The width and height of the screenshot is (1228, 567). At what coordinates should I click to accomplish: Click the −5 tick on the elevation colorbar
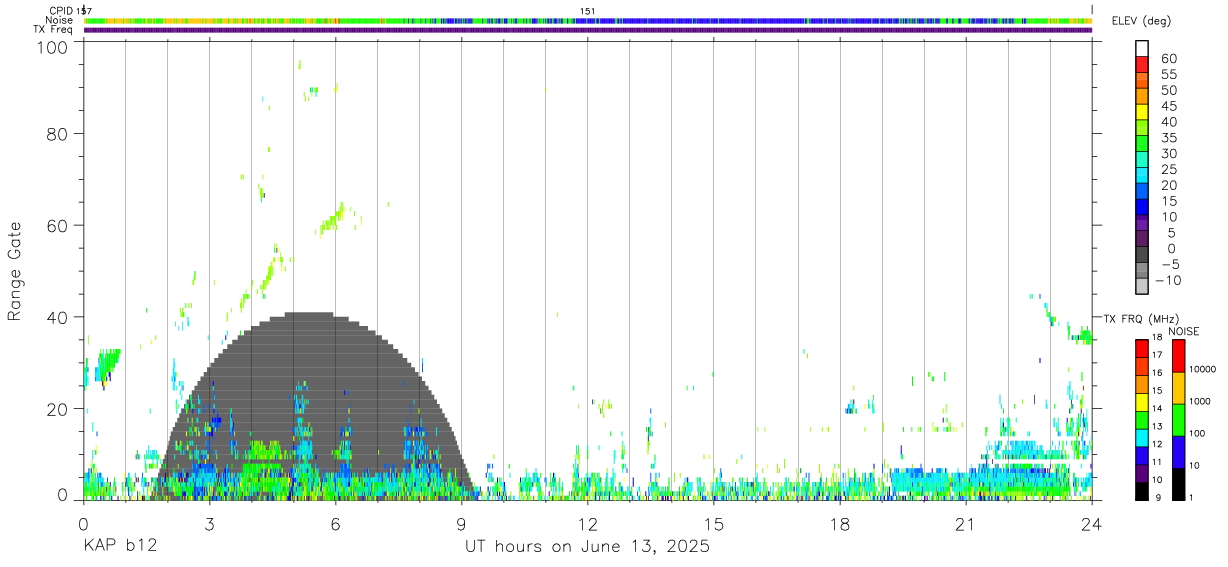(x=1169, y=265)
